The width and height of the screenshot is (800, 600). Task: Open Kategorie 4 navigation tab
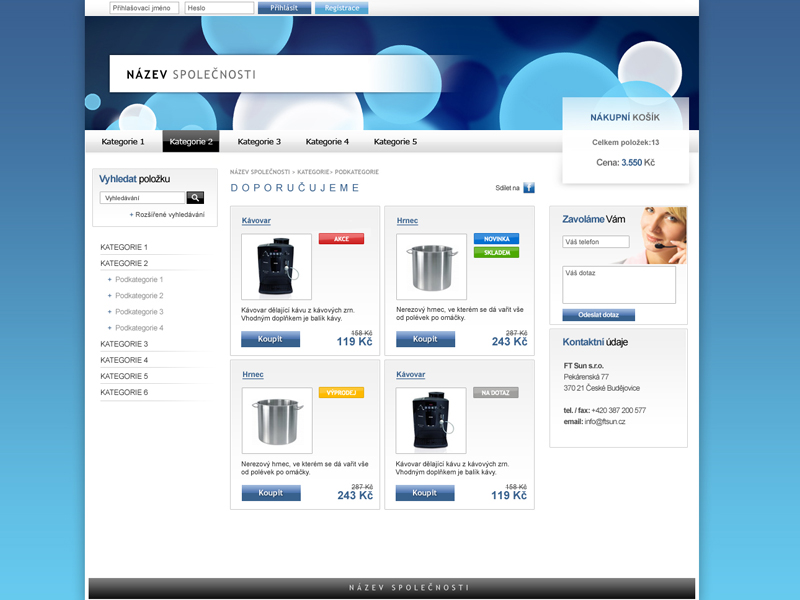pos(327,142)
